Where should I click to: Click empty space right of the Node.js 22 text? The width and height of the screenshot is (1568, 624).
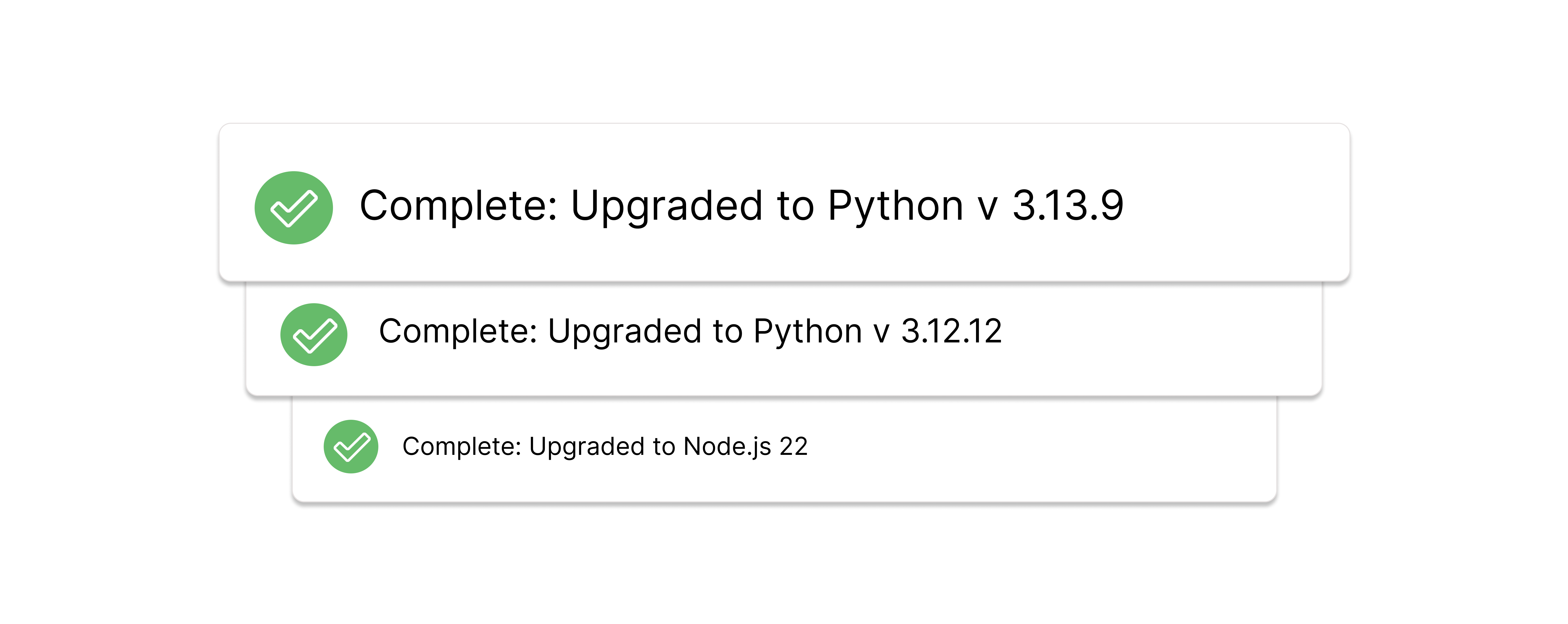click(1035, 447)
